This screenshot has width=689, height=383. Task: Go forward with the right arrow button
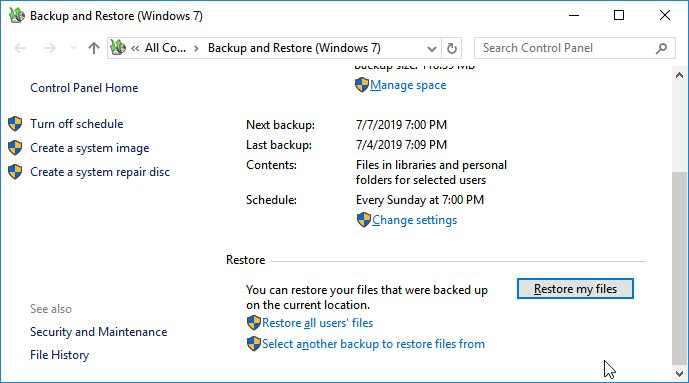pos(50,48)
